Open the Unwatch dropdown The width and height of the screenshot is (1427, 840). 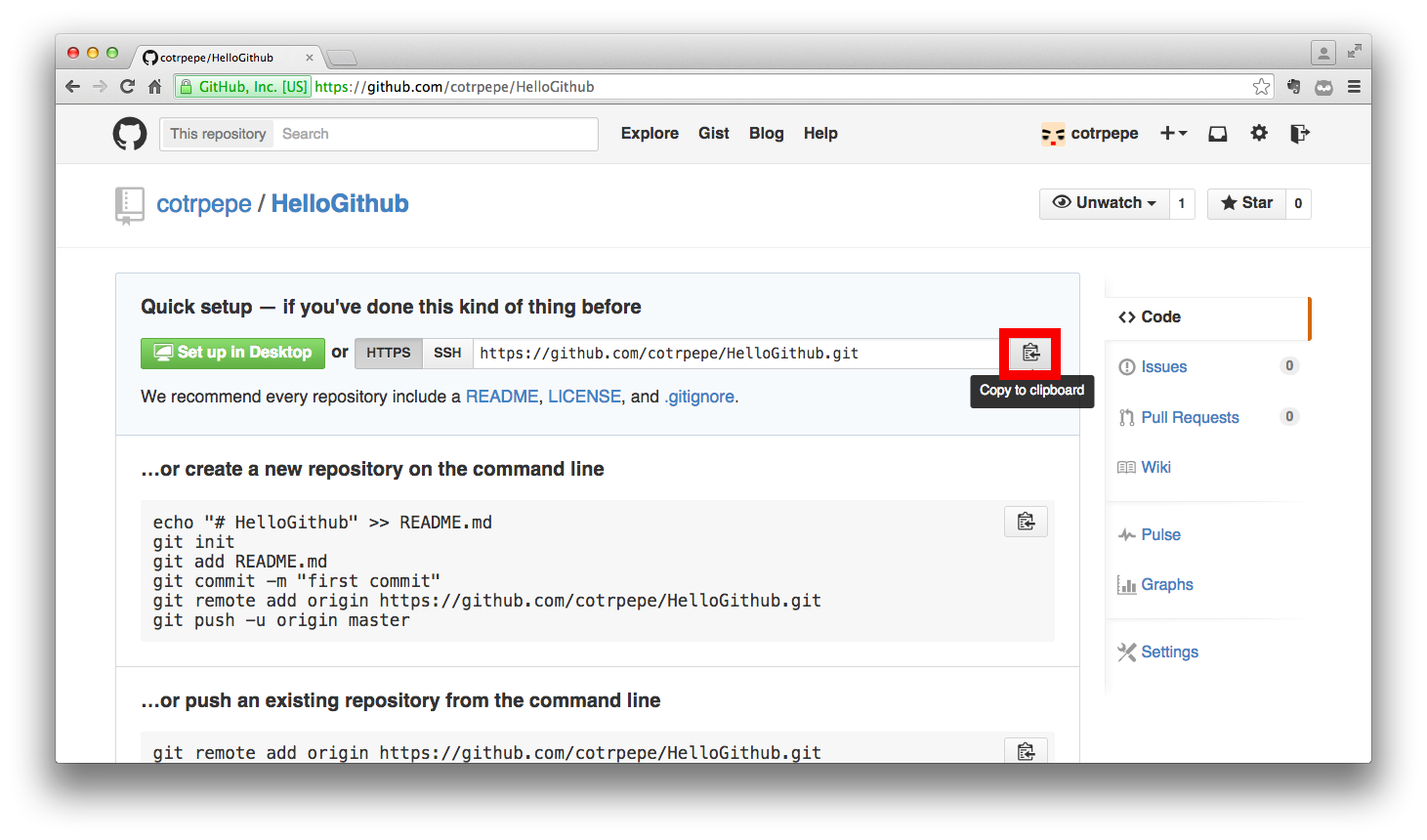click(1105, 203)
